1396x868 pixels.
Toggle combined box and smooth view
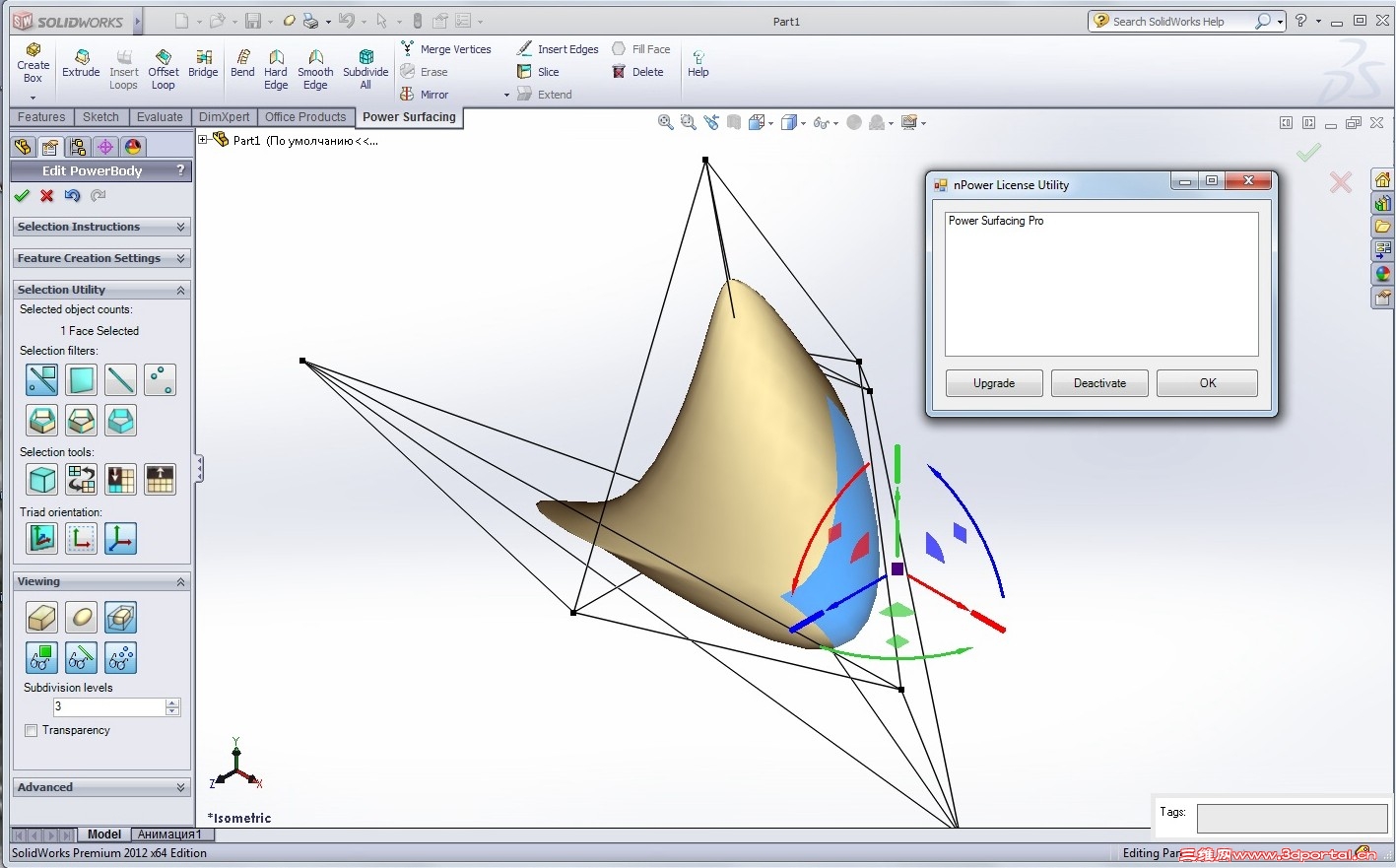[120, 618]
